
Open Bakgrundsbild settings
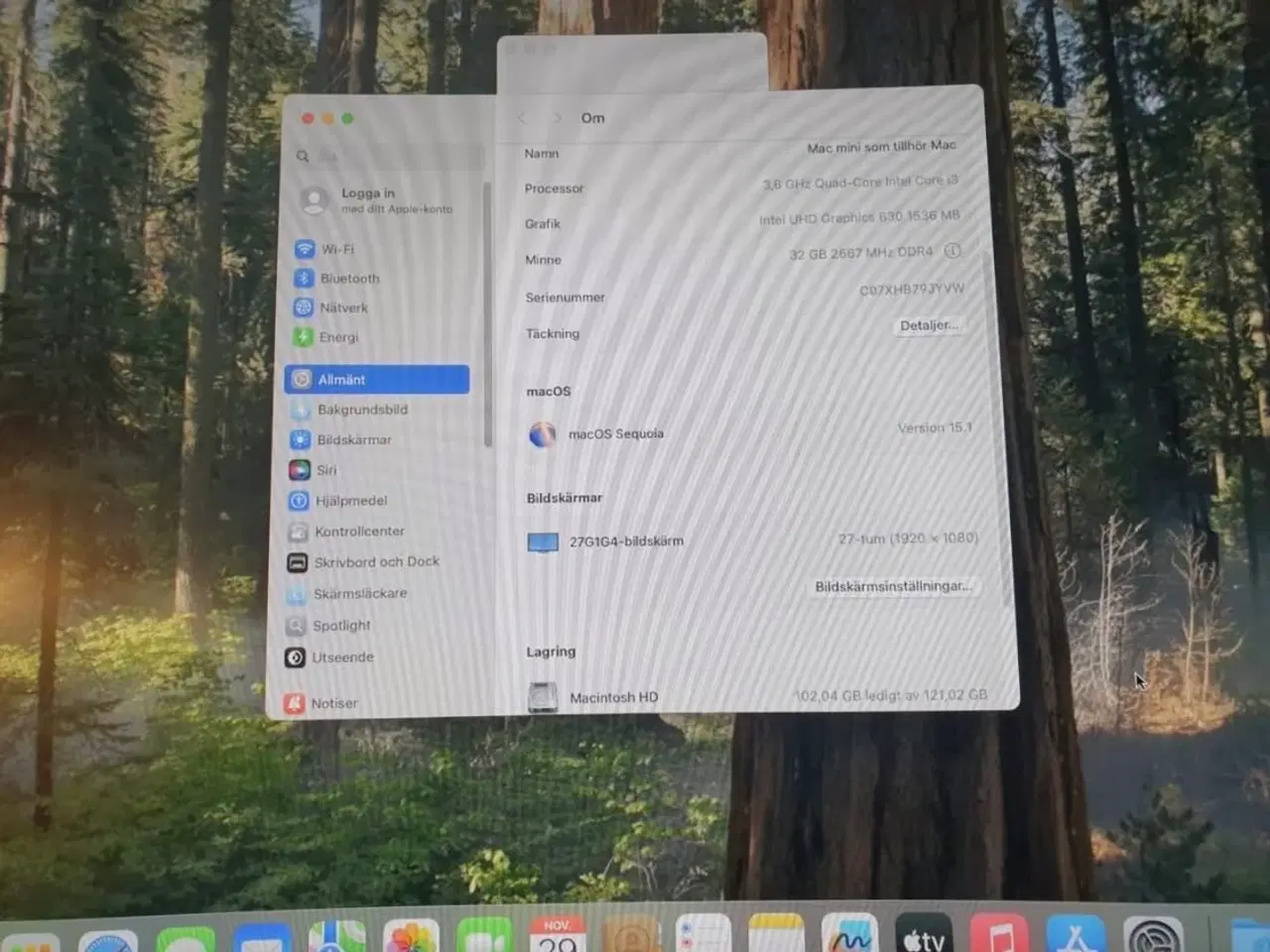362,410
